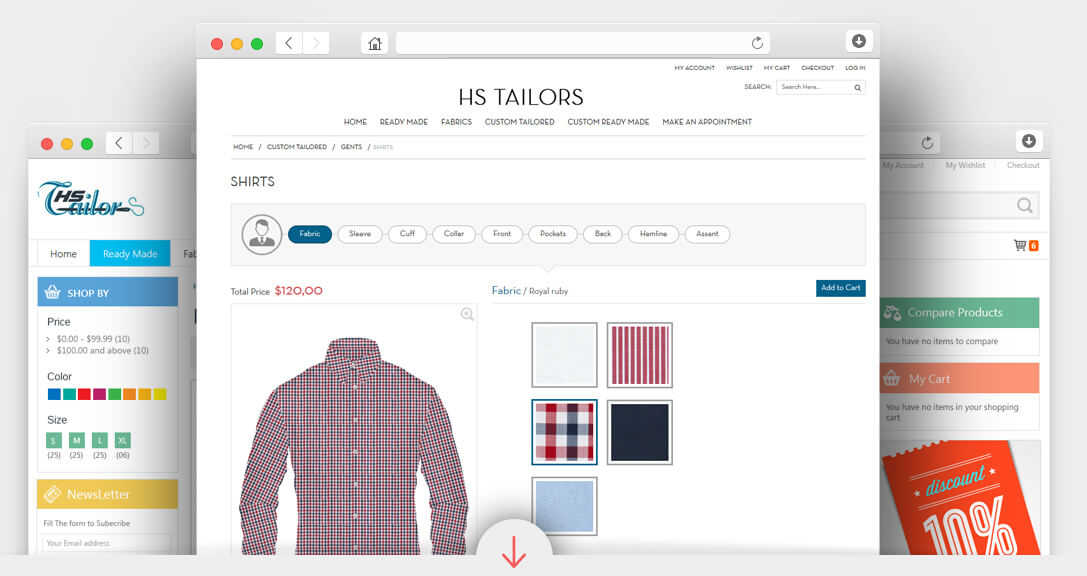This screenshot has width=1087, height=576.
Task: Zoom the shirt preview with the magnifier icon
Action: [467, 314]
